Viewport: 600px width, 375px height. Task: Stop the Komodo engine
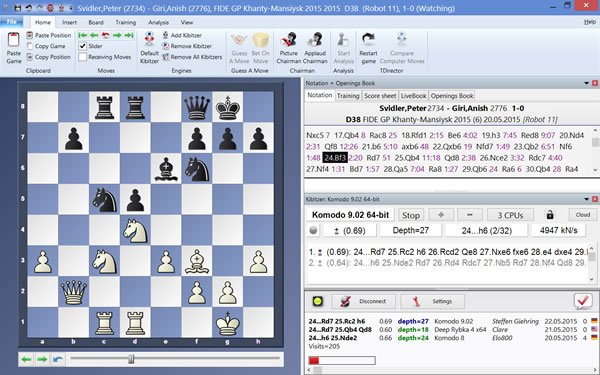(411, 215)
